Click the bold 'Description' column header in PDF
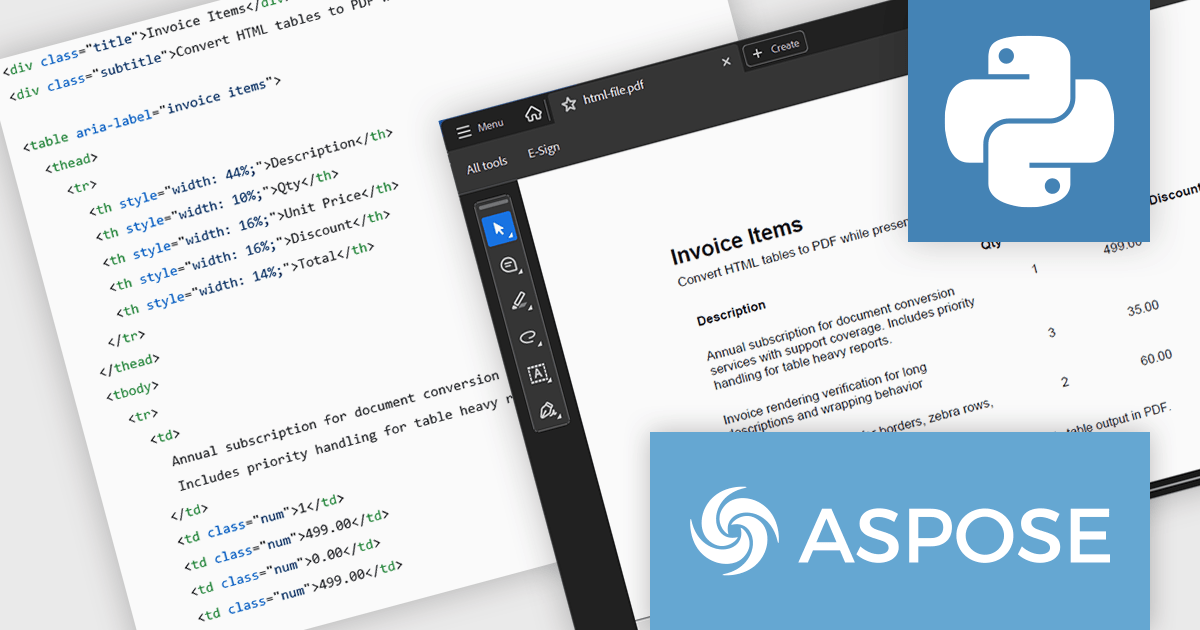The width and height of the screenshot is (1200, 630). point(731,313)
